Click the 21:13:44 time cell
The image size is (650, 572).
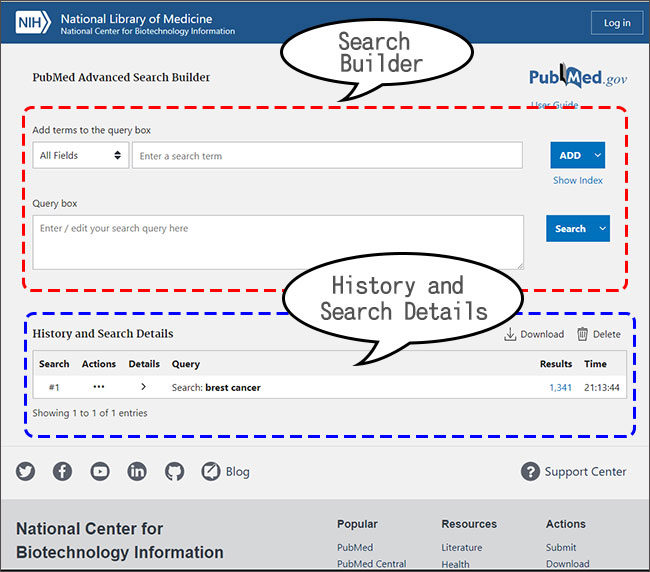coord(602,388)
